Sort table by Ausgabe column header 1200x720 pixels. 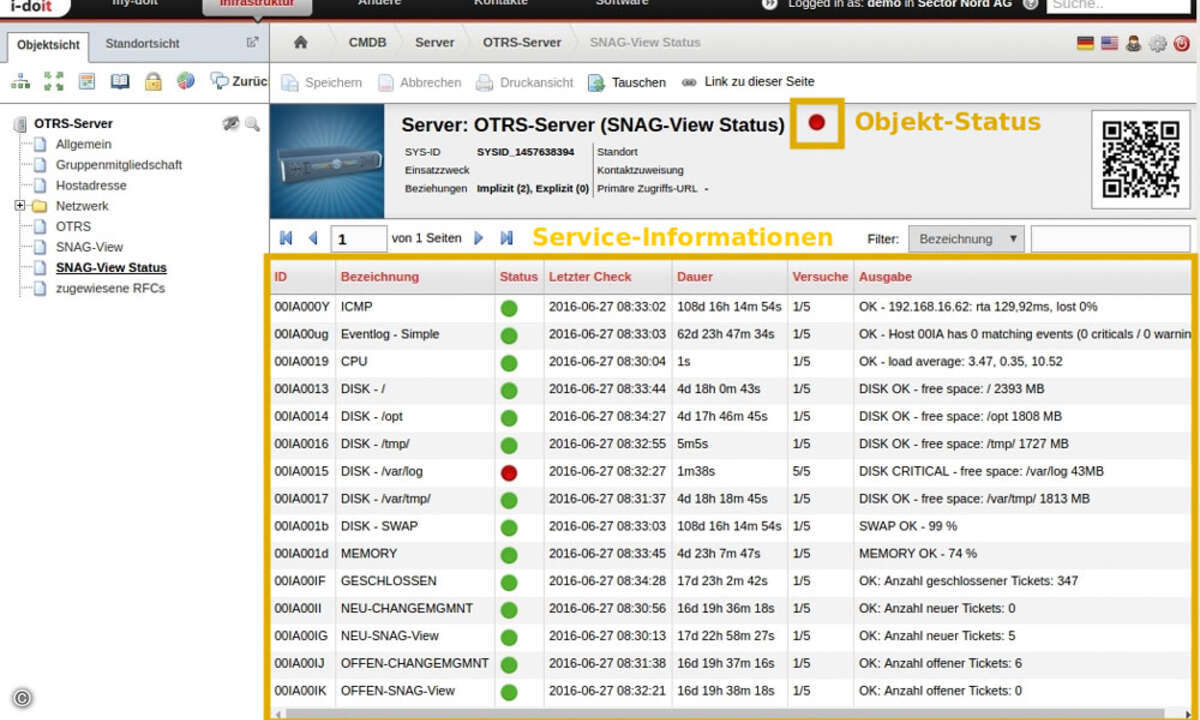(885, 277)
